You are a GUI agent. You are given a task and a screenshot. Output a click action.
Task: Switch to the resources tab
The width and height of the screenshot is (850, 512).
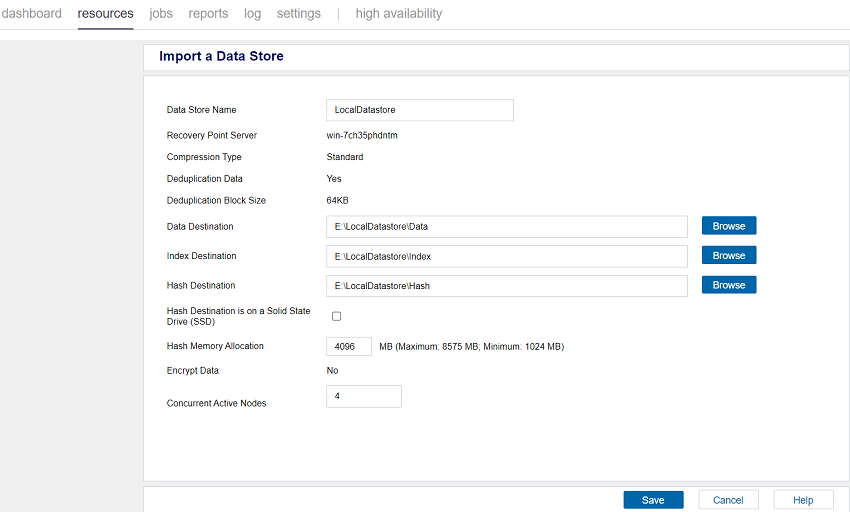[105, 14]
